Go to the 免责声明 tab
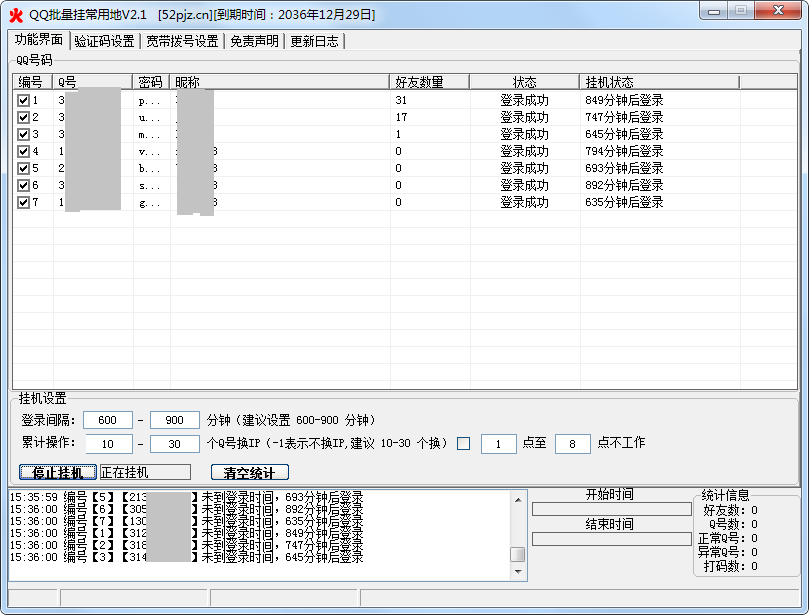 (255, 41)
